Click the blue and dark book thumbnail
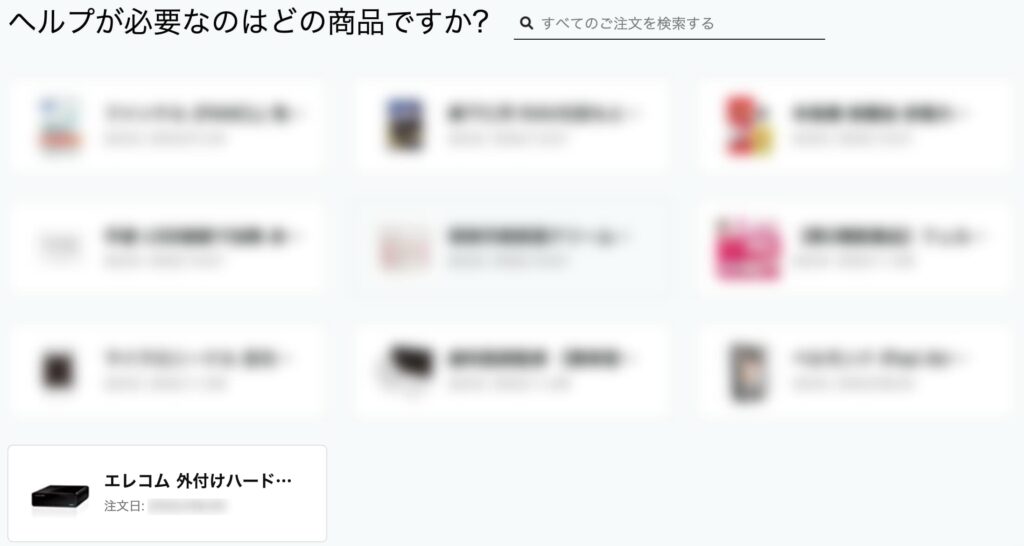Screen dimensions: 1024x546 404,124
